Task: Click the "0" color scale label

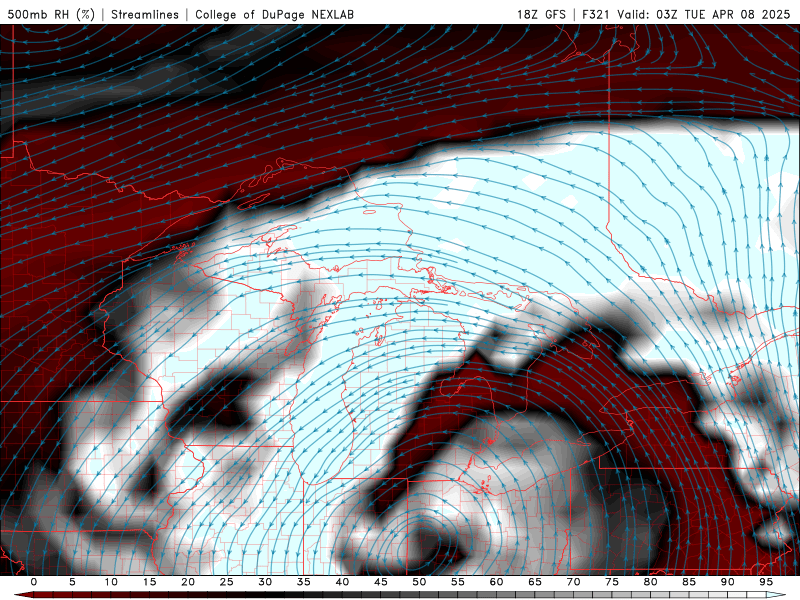Action: [34, 582]
